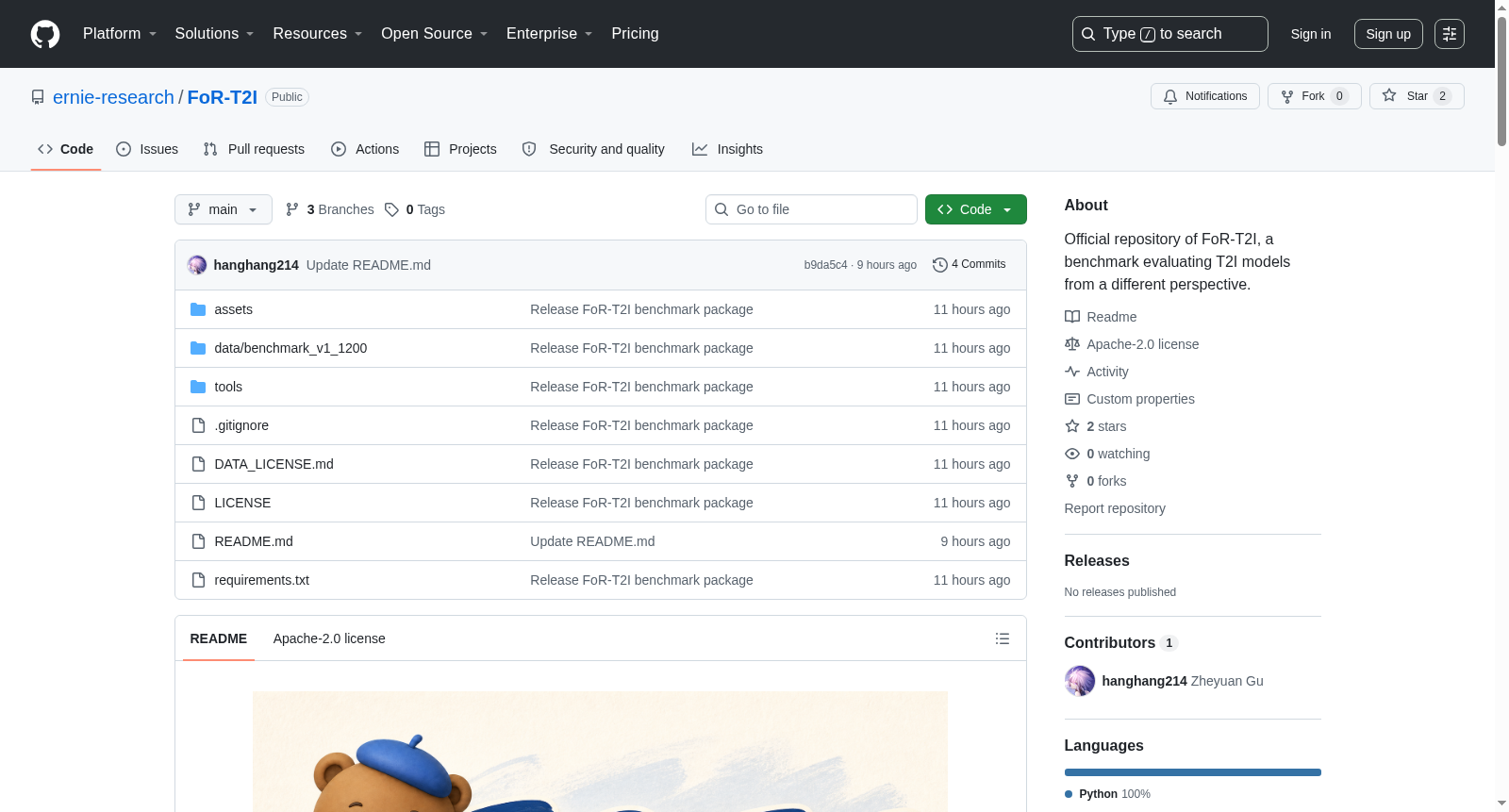The image size is (1509, 812).
Task: Expand the Platform menu
Action: (120, 34)
